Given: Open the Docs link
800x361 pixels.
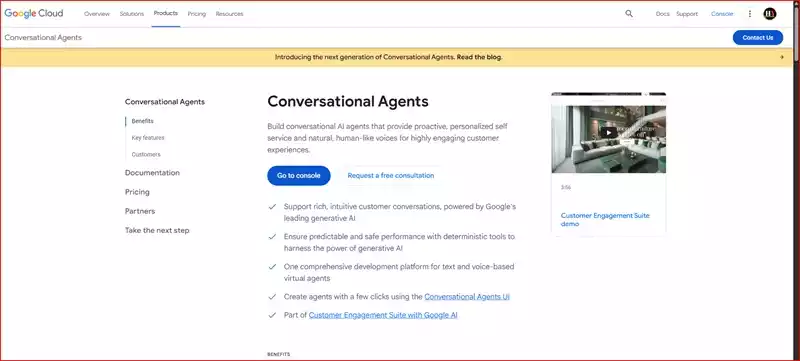Looking at the screenshot, I should pyautogui.click(x=662, y=14).
